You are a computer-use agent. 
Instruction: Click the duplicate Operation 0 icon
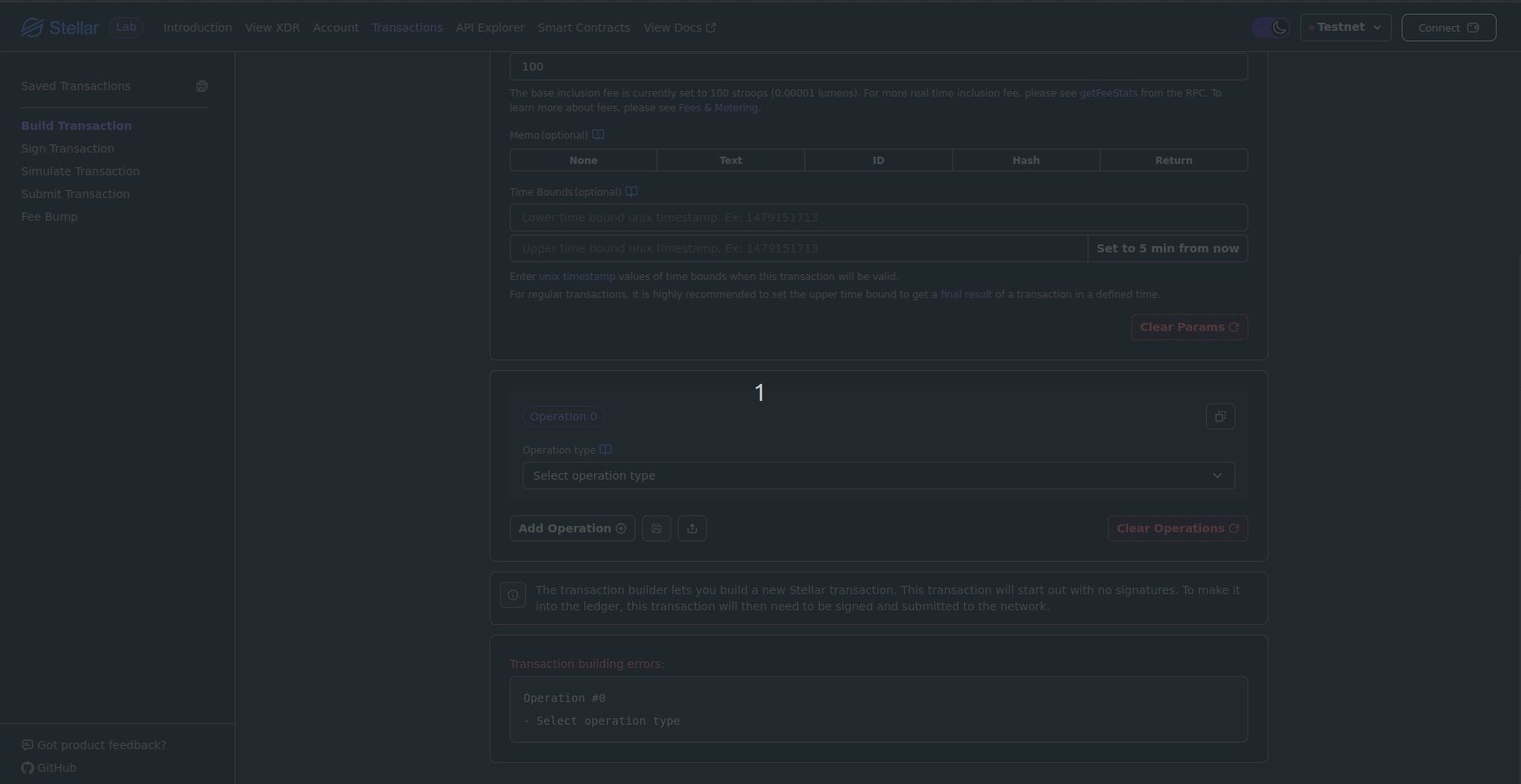tap(1220, 416)
